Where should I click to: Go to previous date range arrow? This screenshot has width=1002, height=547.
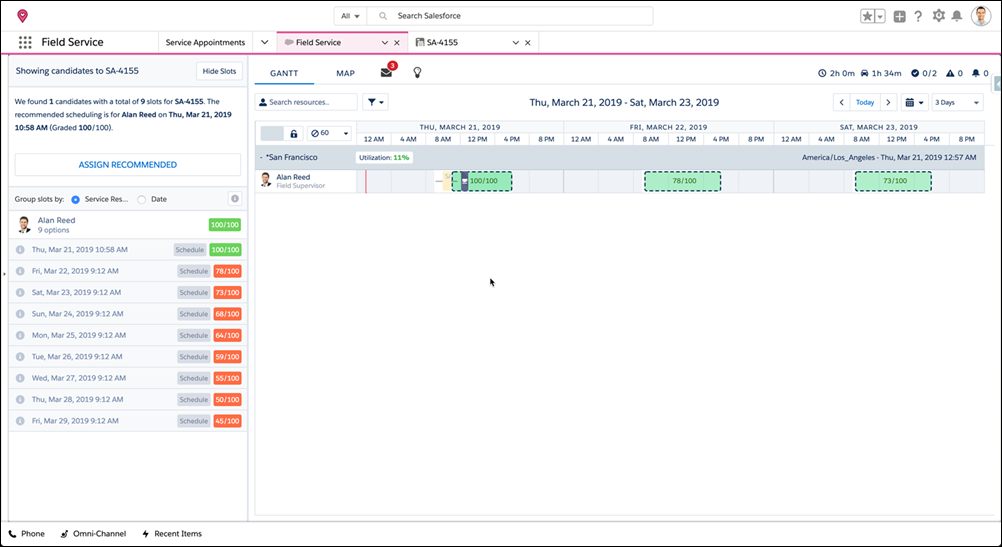(x=842, y=102)
